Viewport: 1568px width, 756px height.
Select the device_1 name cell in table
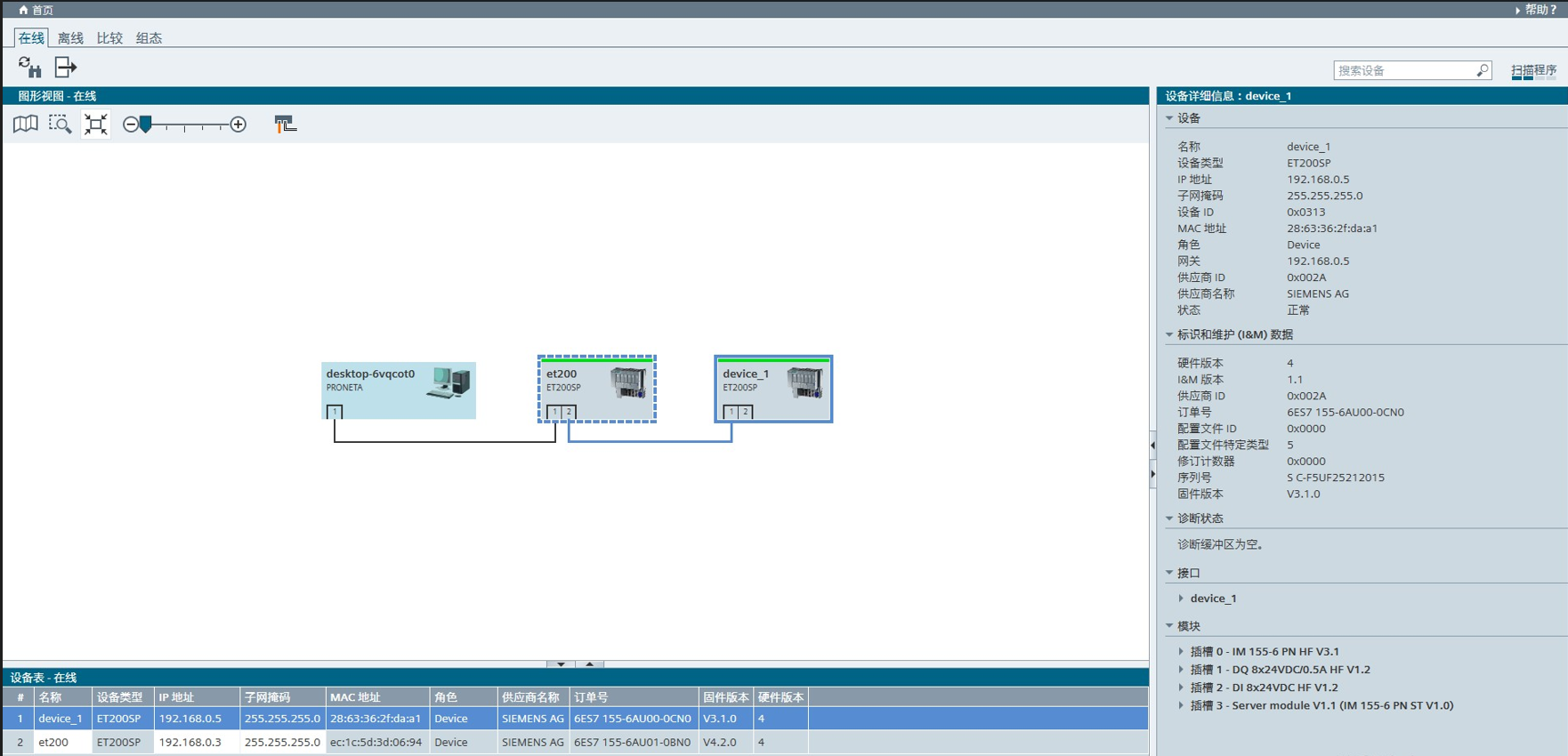point(62,719)
